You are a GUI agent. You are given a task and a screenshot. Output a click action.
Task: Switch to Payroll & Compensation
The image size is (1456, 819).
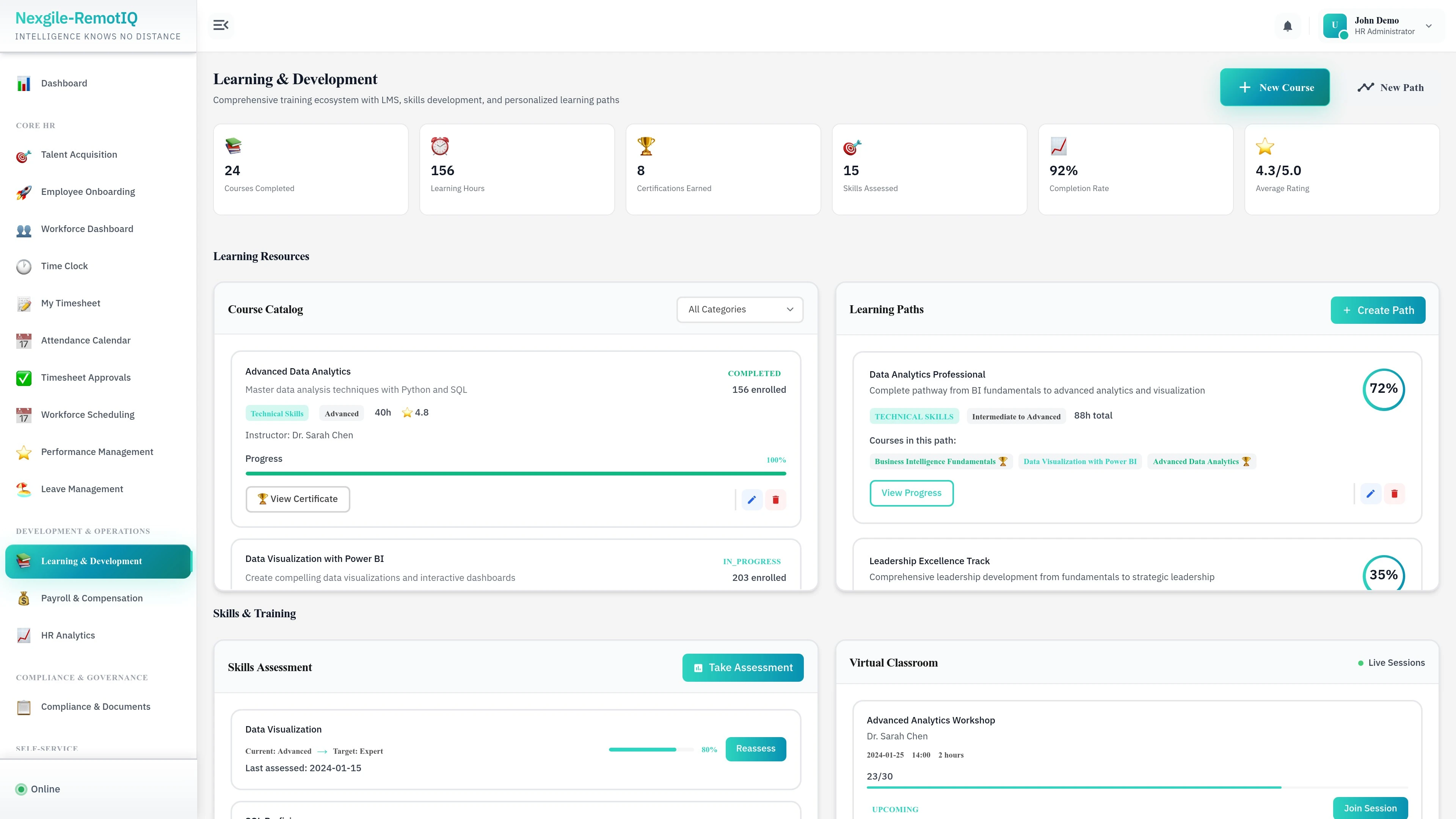(x=91, y=598)
